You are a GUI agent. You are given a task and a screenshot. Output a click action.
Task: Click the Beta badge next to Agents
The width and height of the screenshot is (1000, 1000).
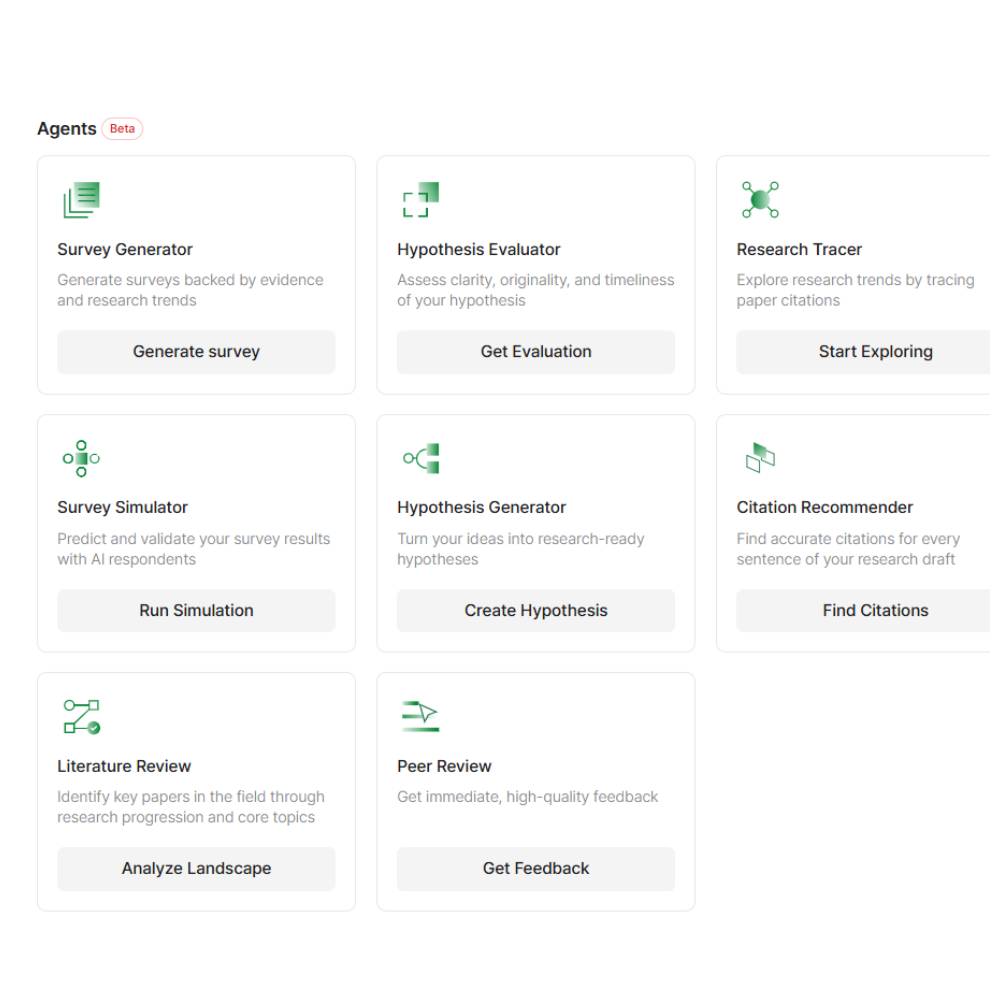coord(122,129)
